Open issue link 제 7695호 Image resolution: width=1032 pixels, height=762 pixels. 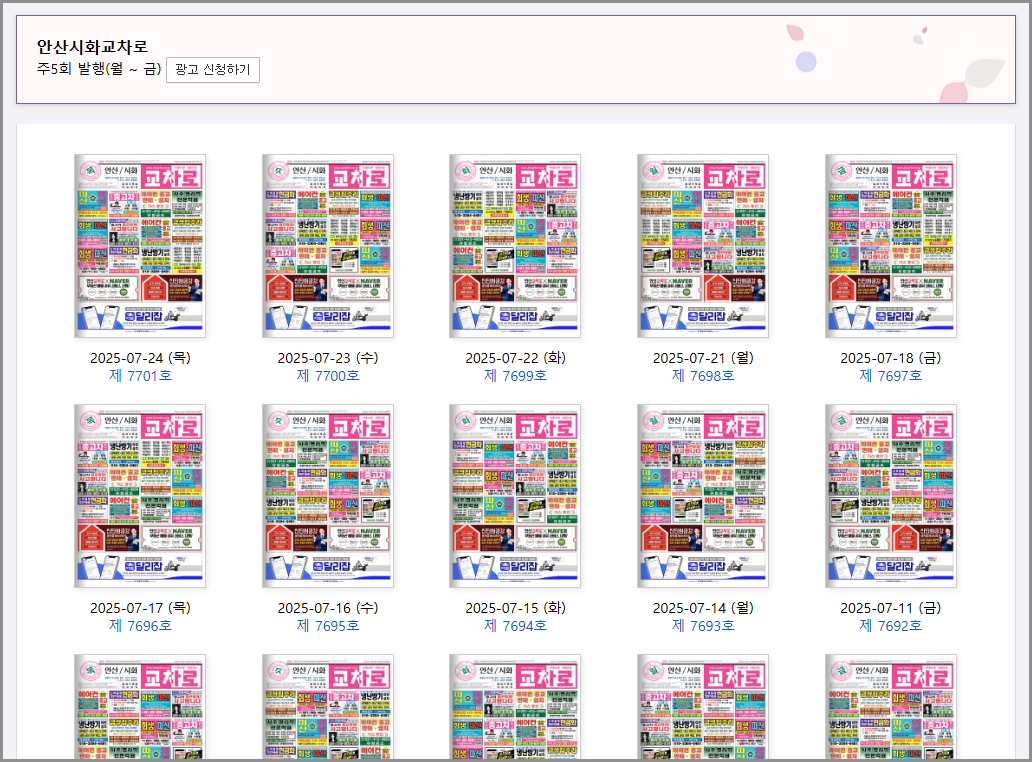(x=328, y=626)
